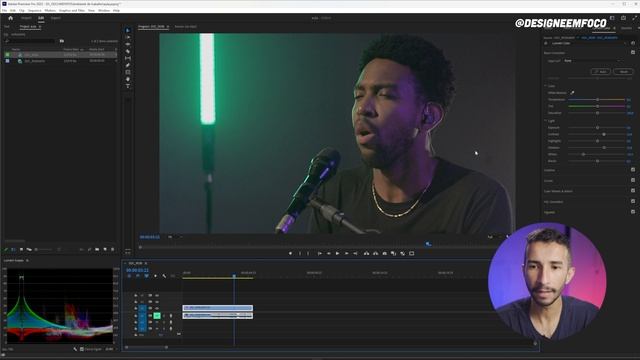
Task: Collapse the Color section in Lumetri Color
Action: [545, 86]
